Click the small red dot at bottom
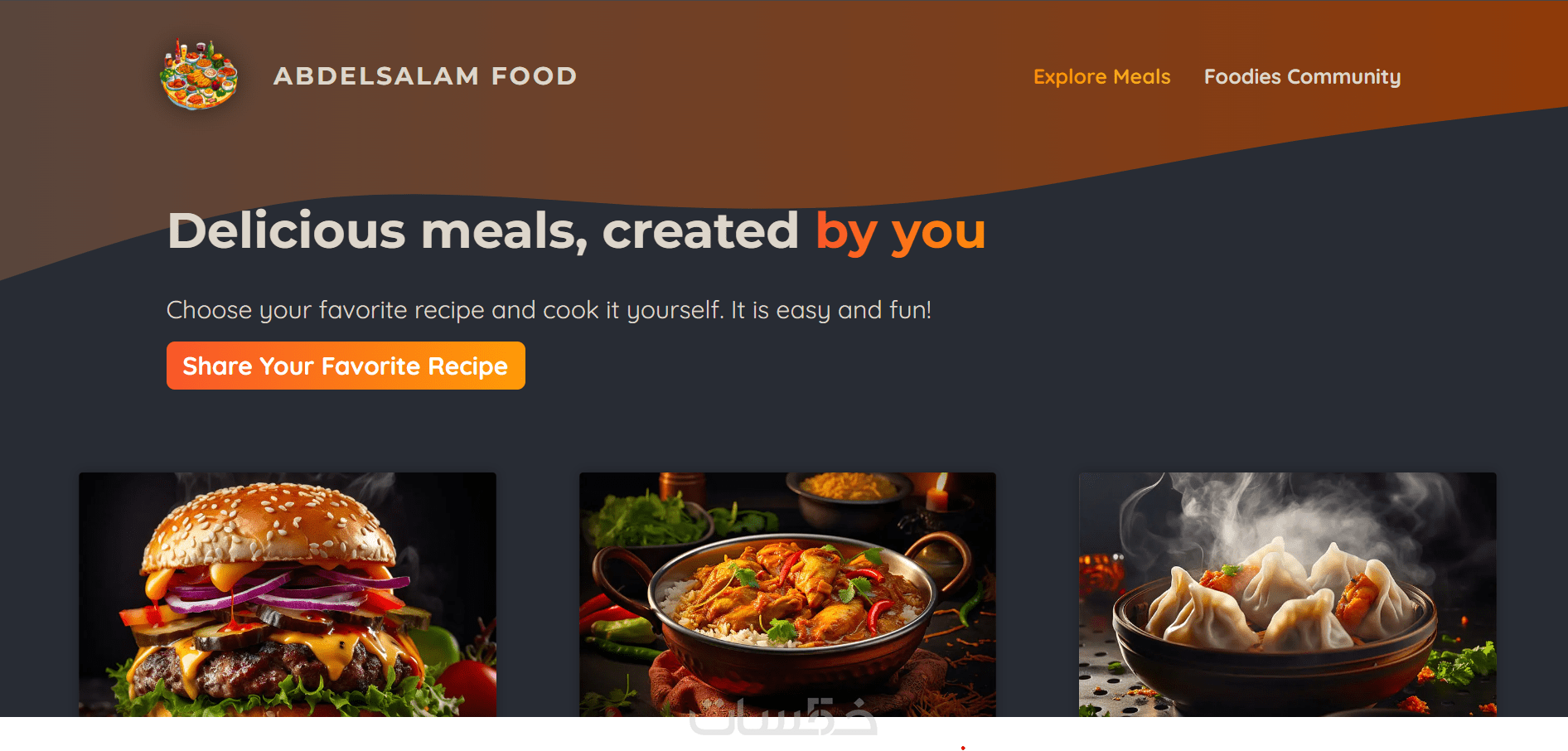 963,748
